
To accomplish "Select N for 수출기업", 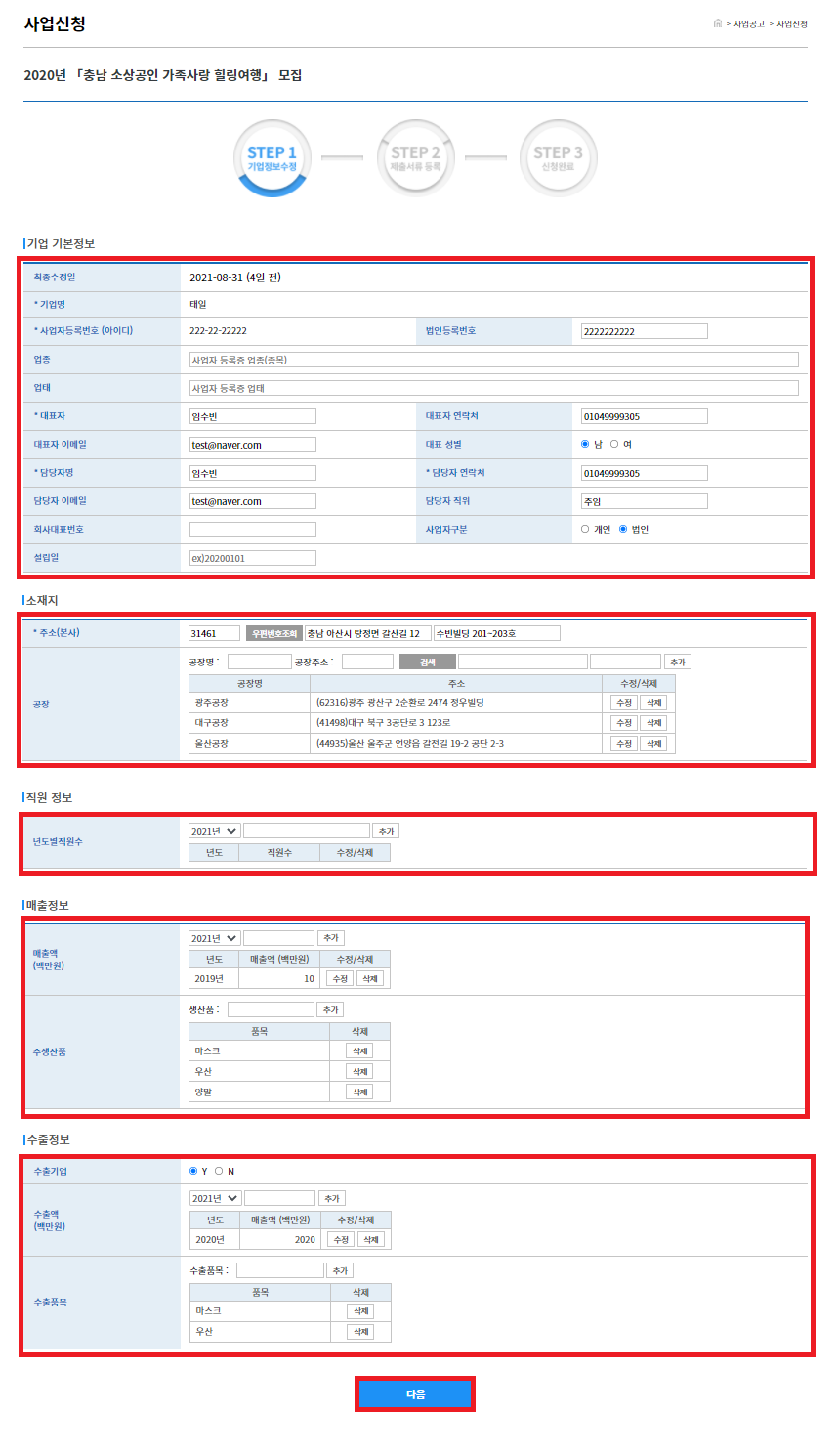I will [x=219, y=1171].
